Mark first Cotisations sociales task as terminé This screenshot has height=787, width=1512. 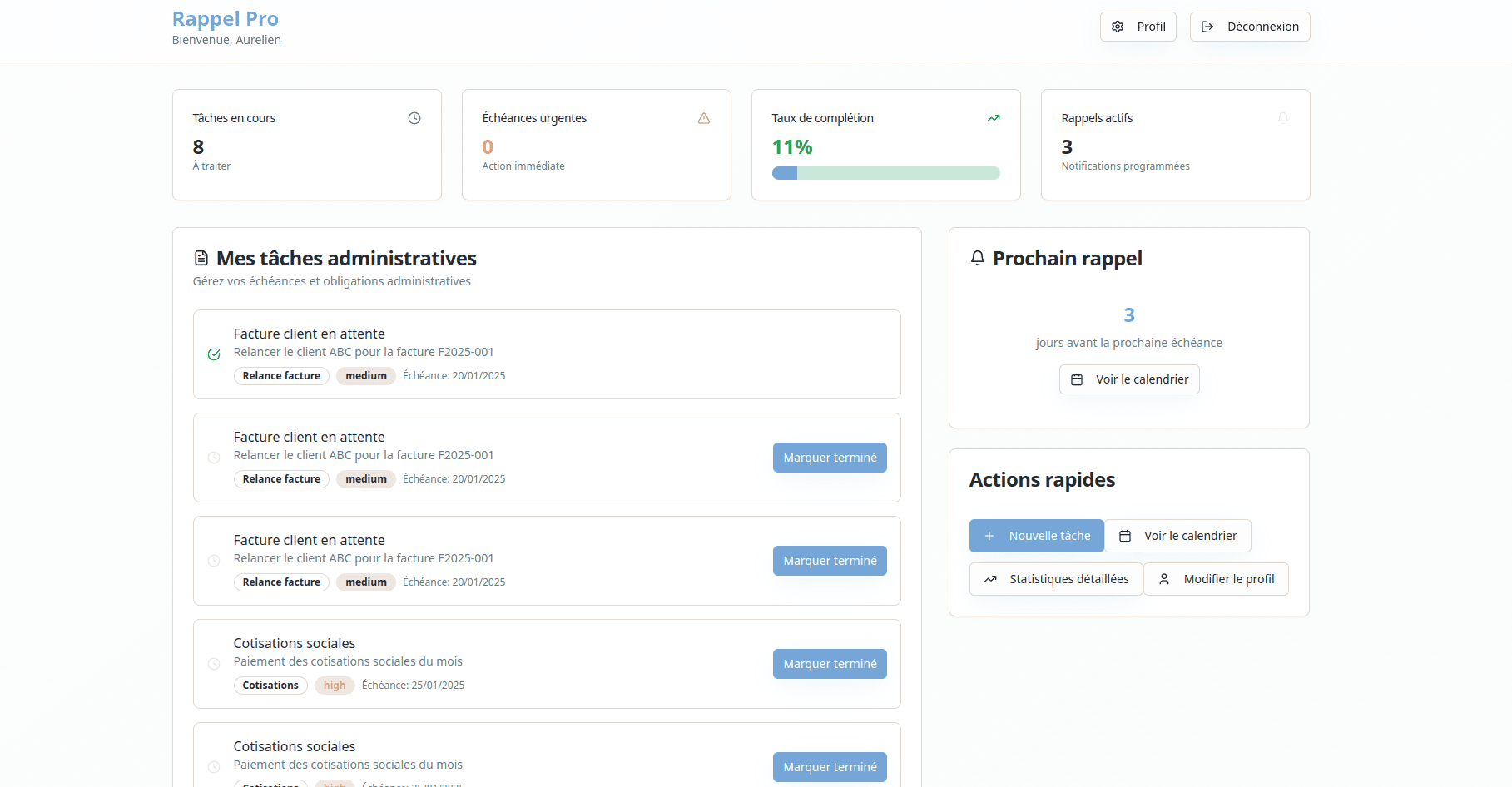[830, 664]
